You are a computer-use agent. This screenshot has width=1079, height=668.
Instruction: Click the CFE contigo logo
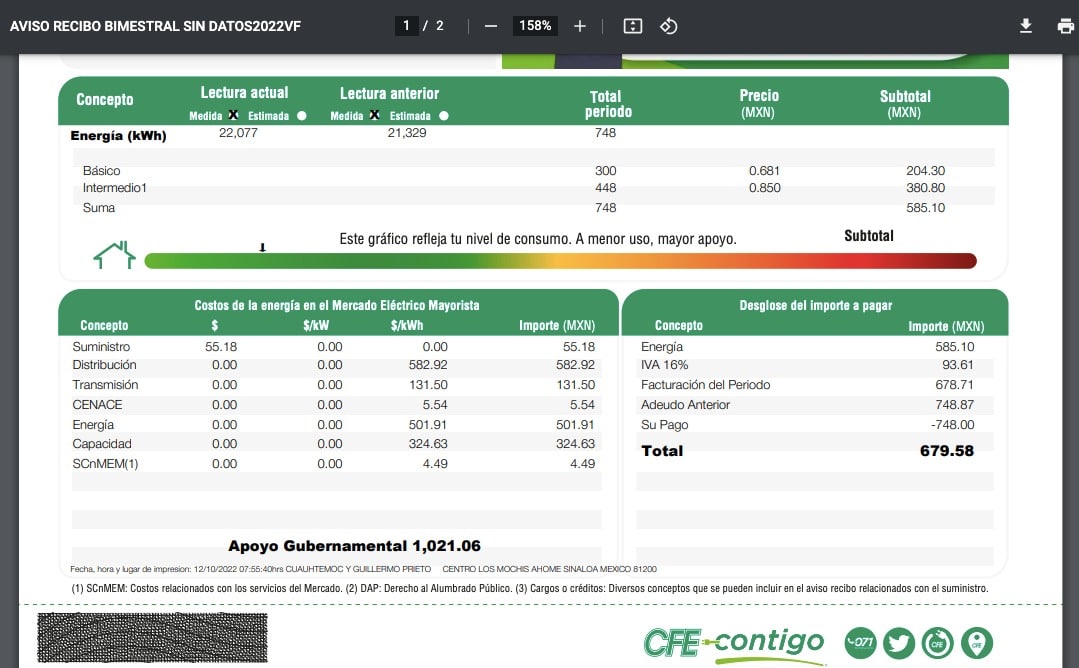click(x=734, y=645)
